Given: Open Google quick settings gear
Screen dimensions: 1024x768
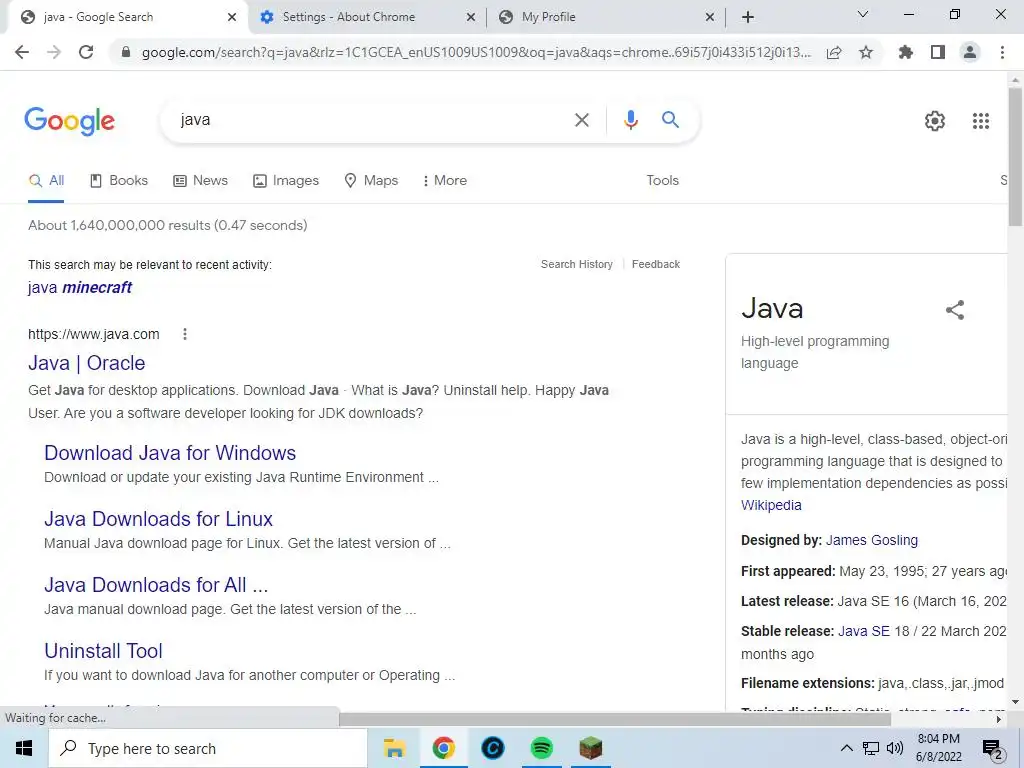Looking at the screenshot, I should (x=935, y=121).
